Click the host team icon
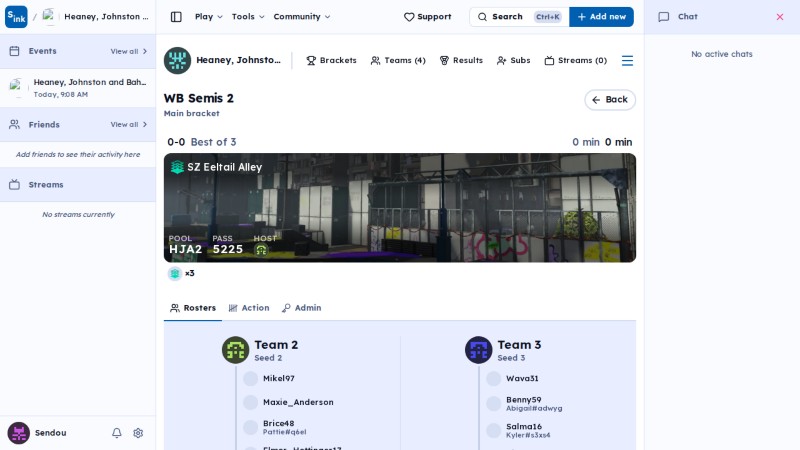Screen dimensions: 800x450 pyautogui.click(x=261, y=250)
